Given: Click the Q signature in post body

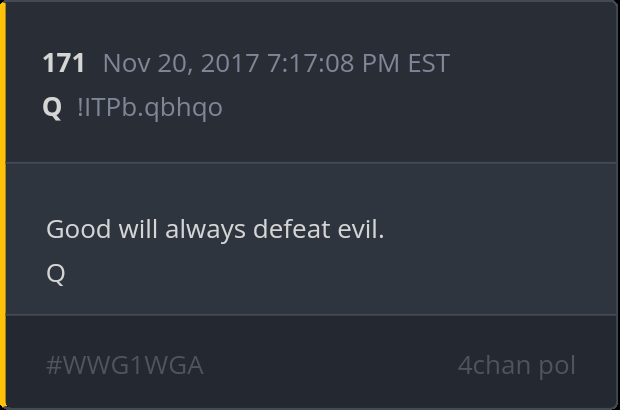Looking at the screenshot, I should [x=56, y=274].
